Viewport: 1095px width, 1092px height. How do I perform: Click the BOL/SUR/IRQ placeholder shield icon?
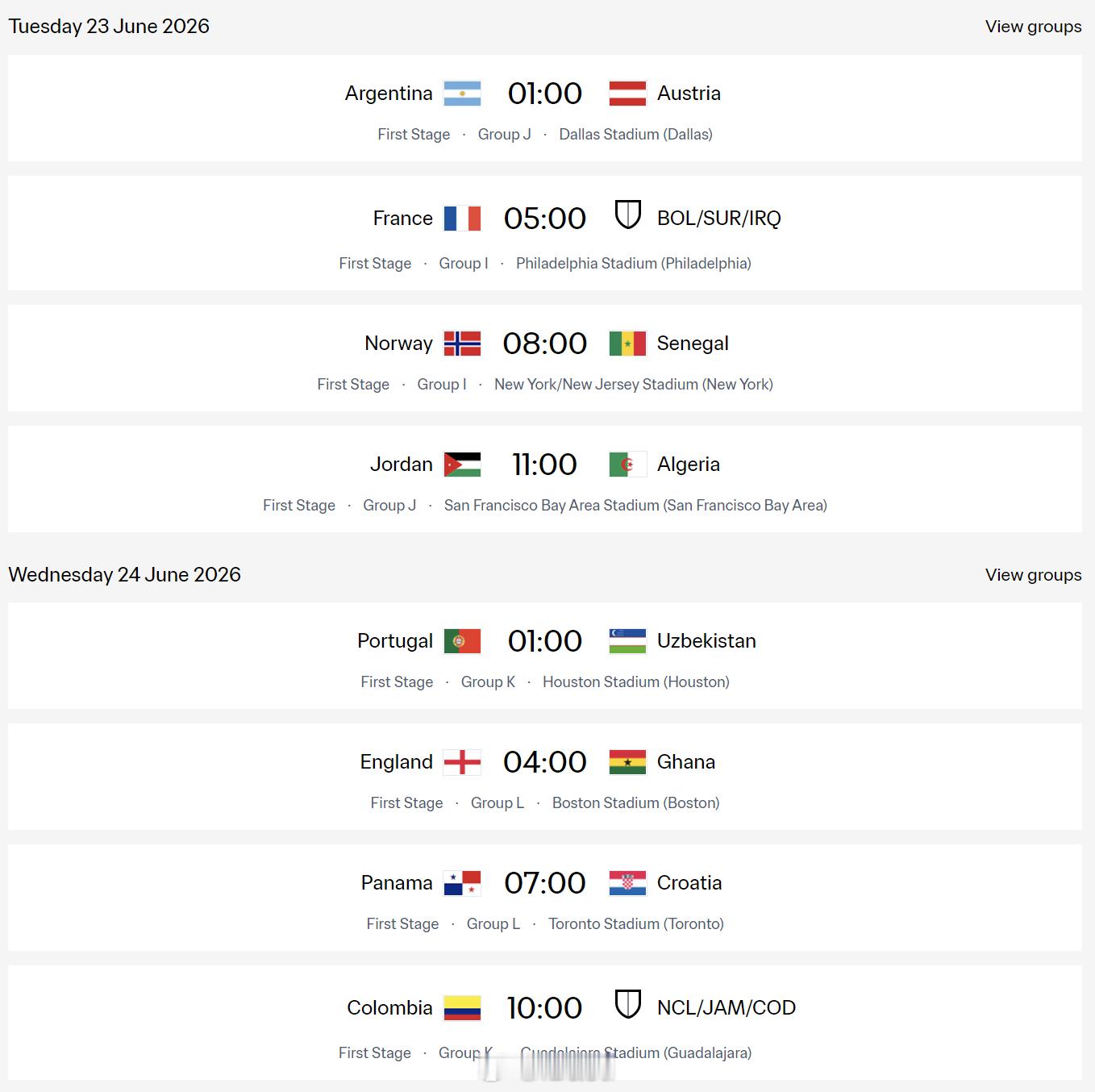pyautogui.click(x=627, y=215)
